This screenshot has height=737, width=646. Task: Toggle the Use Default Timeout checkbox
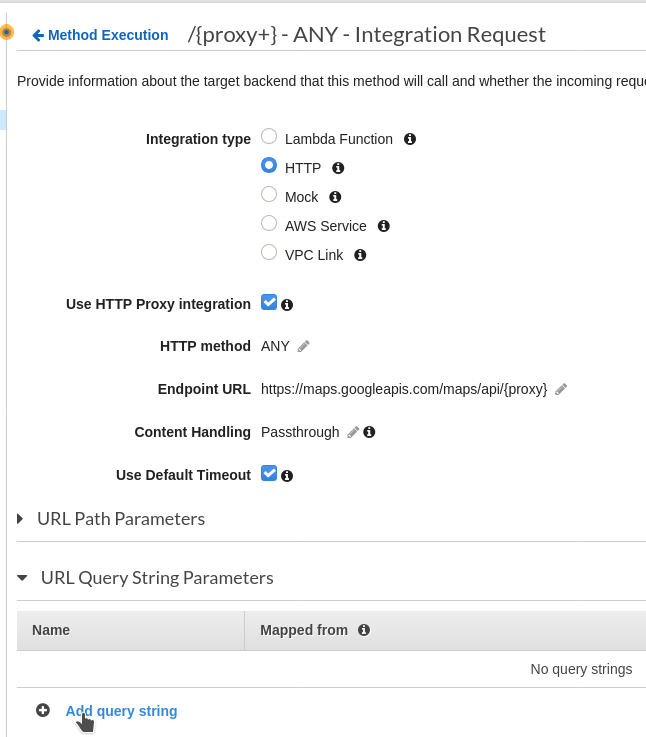pyautogui.click(x=269, y=473)
